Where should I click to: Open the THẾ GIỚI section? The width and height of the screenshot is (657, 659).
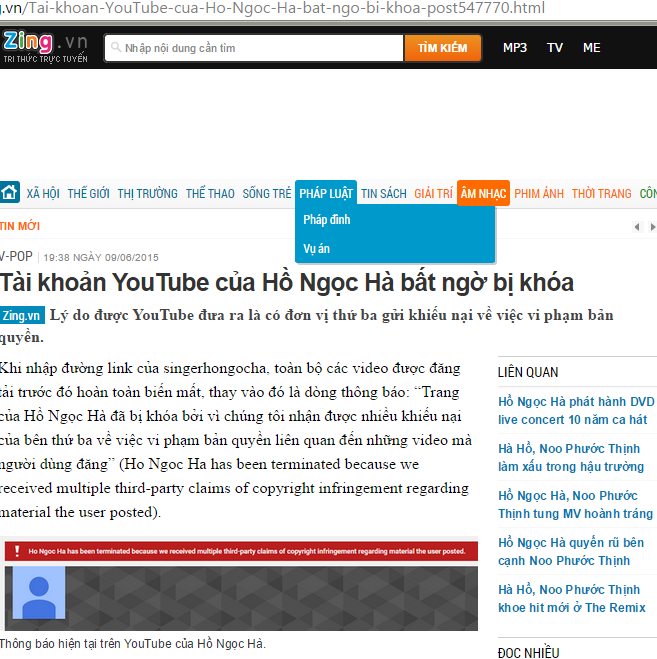(x=88, y=193)
